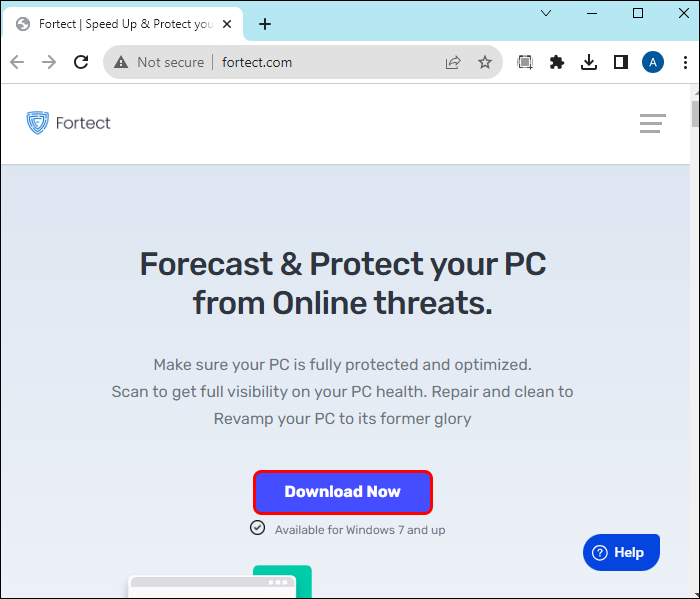
Task: Open the Help chat widget
Action: click(621, 552)
